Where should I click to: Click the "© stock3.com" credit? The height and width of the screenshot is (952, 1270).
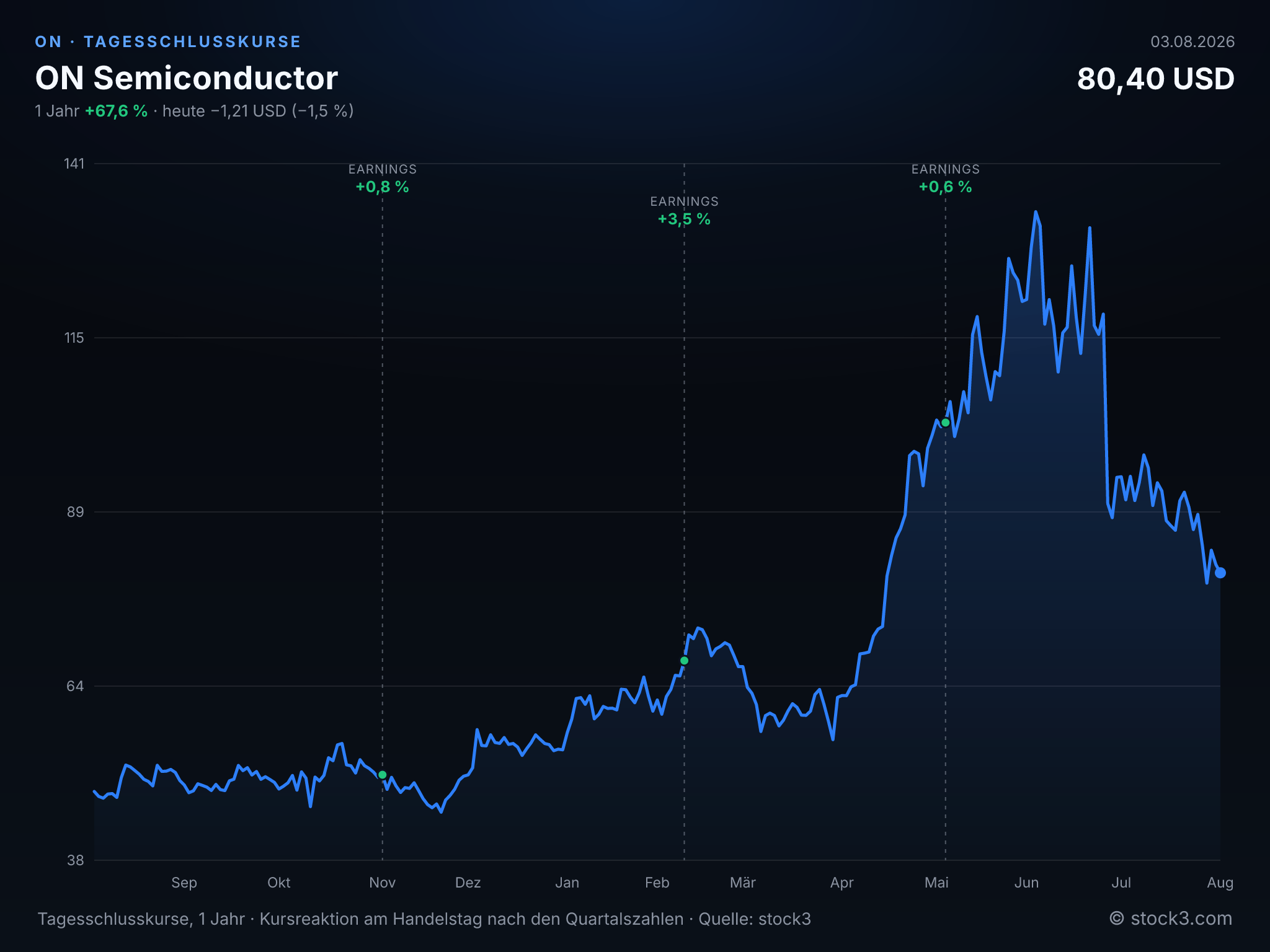[x=1171, y=919]
